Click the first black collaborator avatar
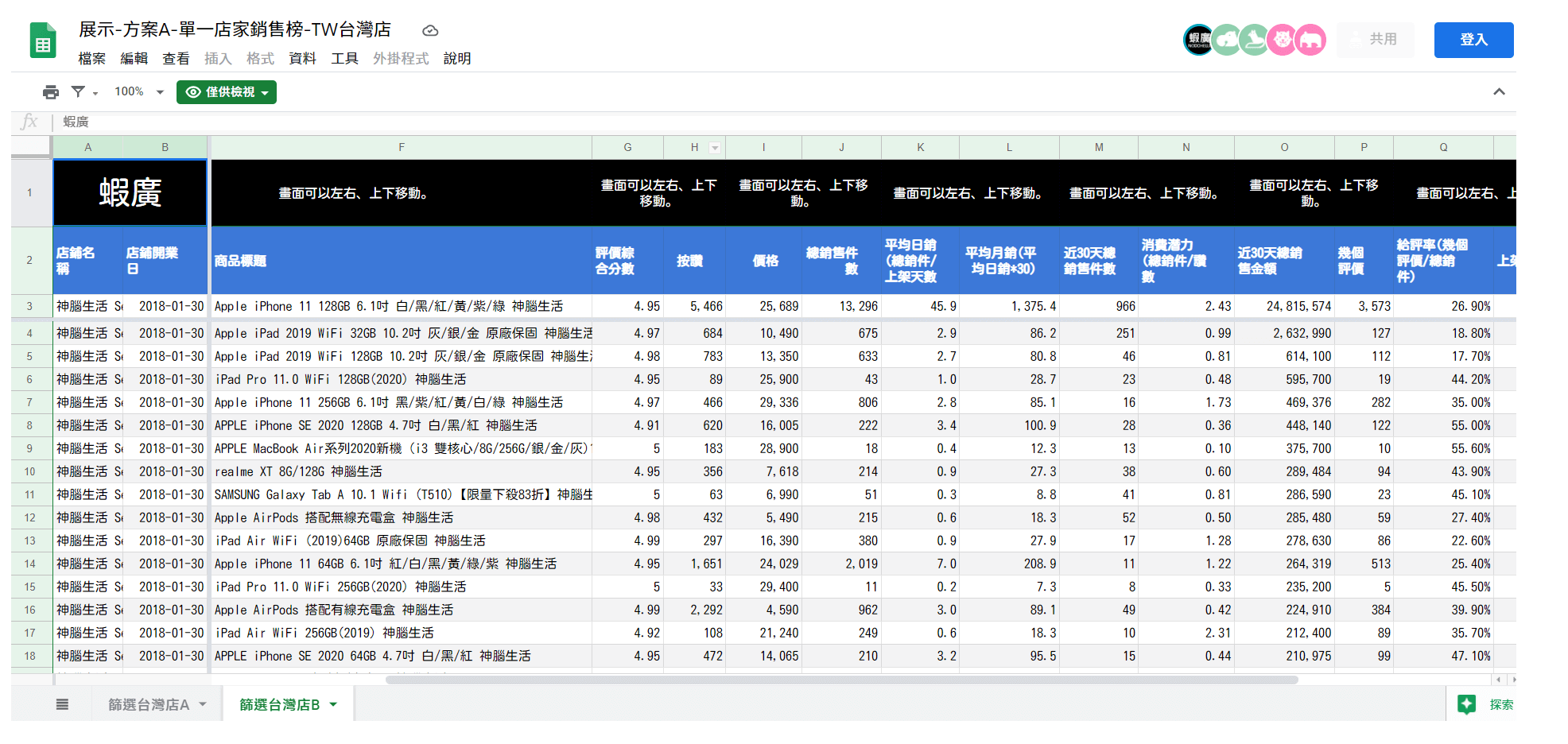The width and height of the screenshot is (1568, 744). [1198, 40]
